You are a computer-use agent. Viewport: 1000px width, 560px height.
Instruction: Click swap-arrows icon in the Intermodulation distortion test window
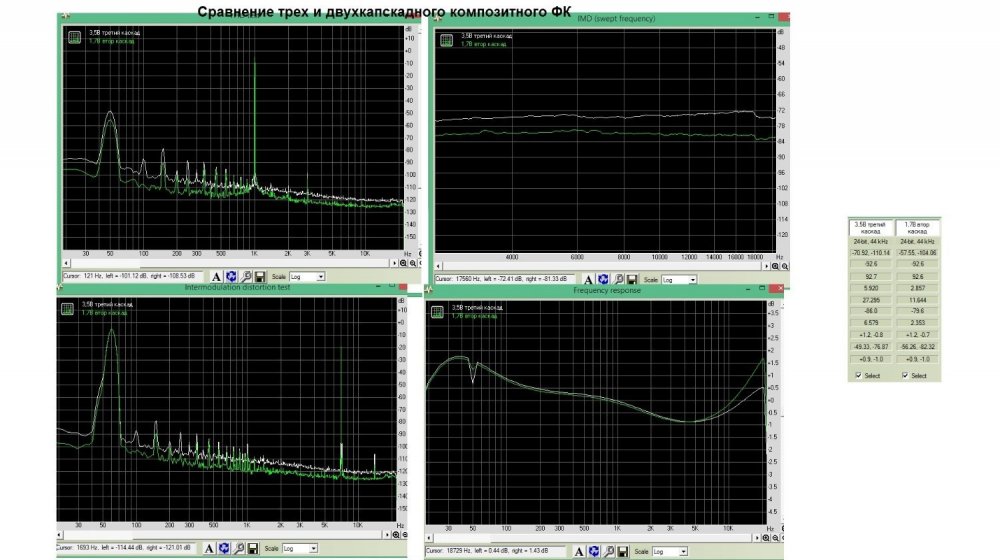(224, 549)
